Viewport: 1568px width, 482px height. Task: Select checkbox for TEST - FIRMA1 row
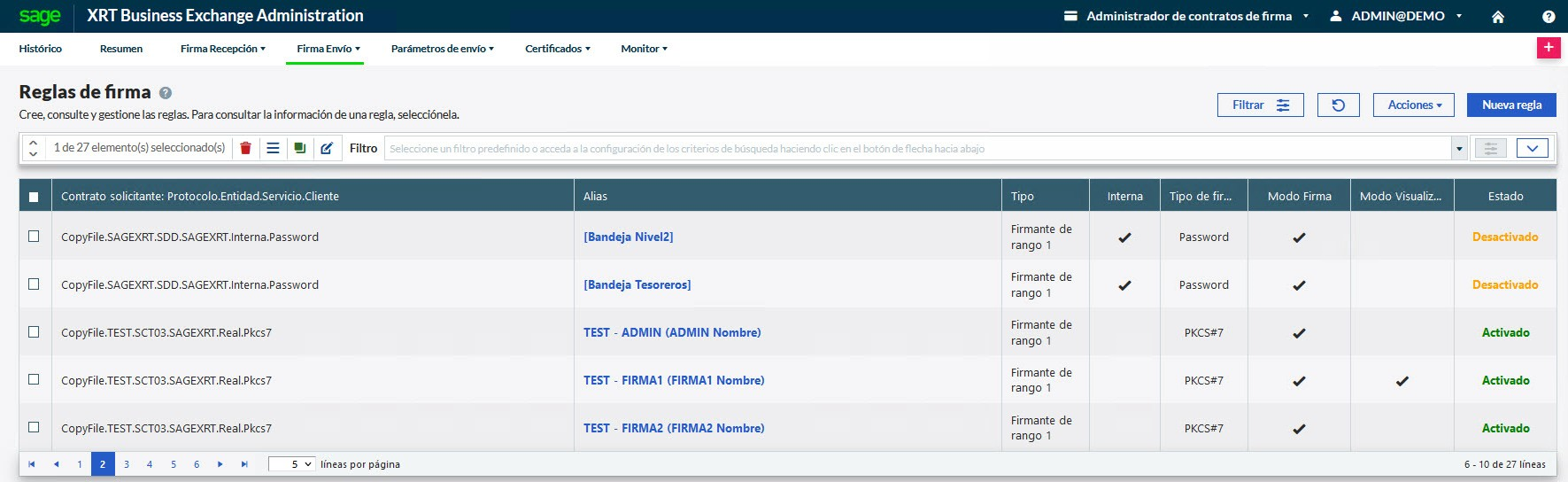pyautogui.click(x=34, y=380)
